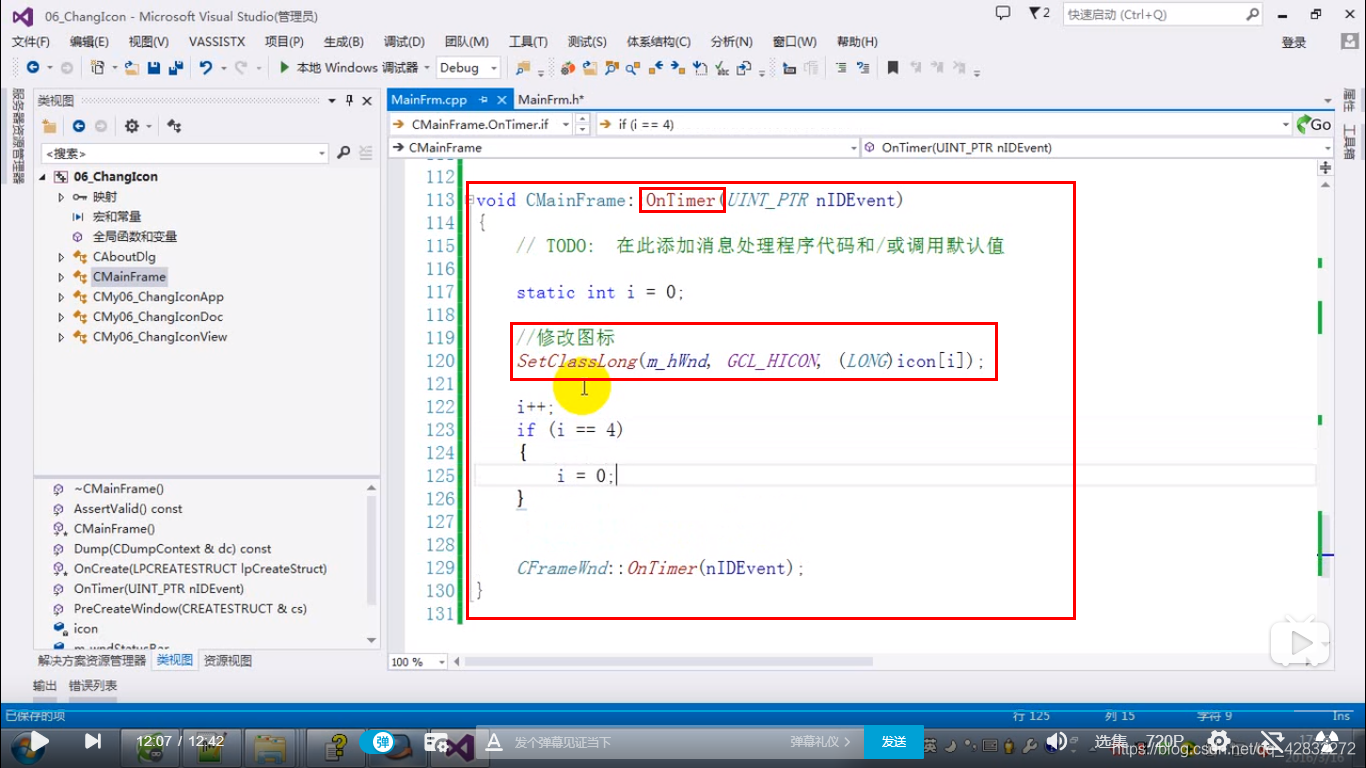Image resolution: width=1366 pixels, height=768 pixels.
Task: Select the 宏和常量 tree item
Action: click(117, 217)
